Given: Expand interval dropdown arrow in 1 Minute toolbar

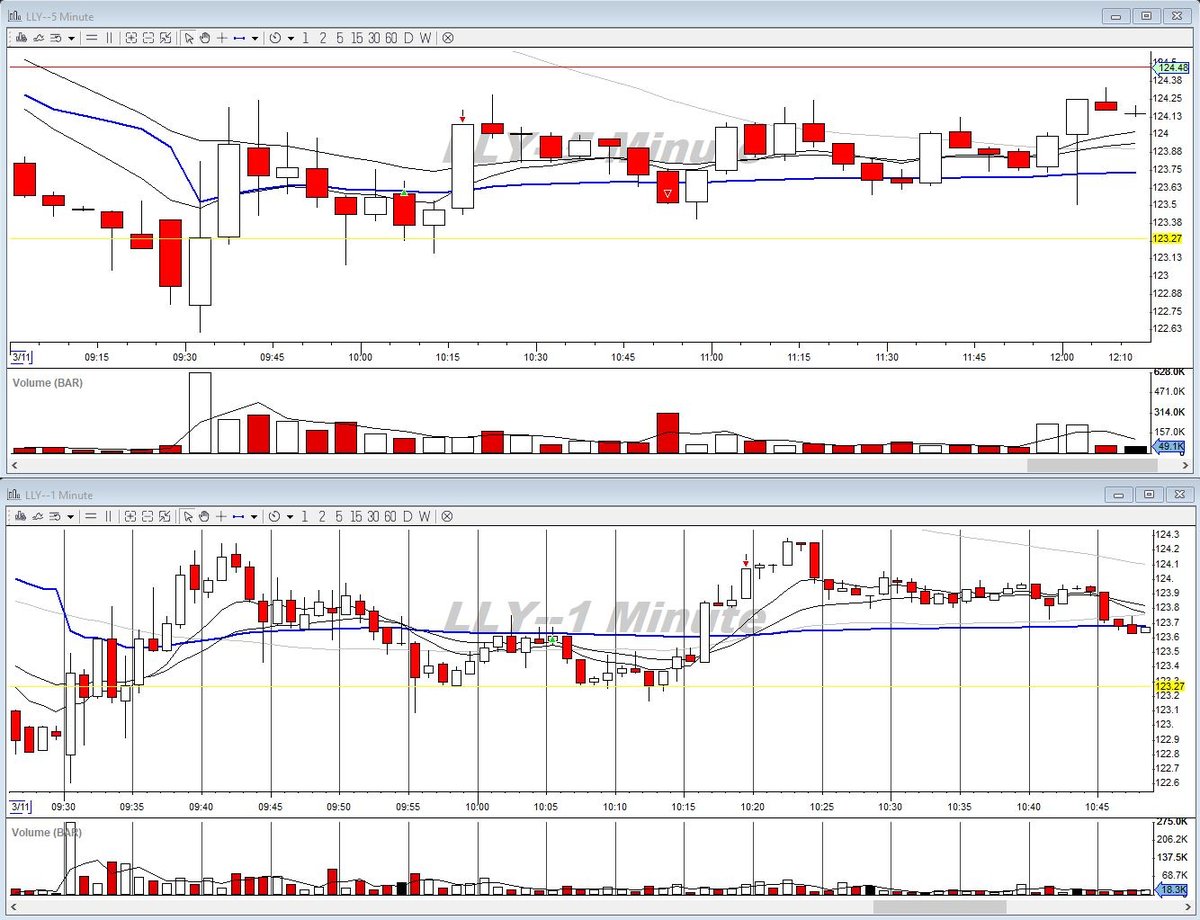Looking at the screenshot, I should 291,516.
